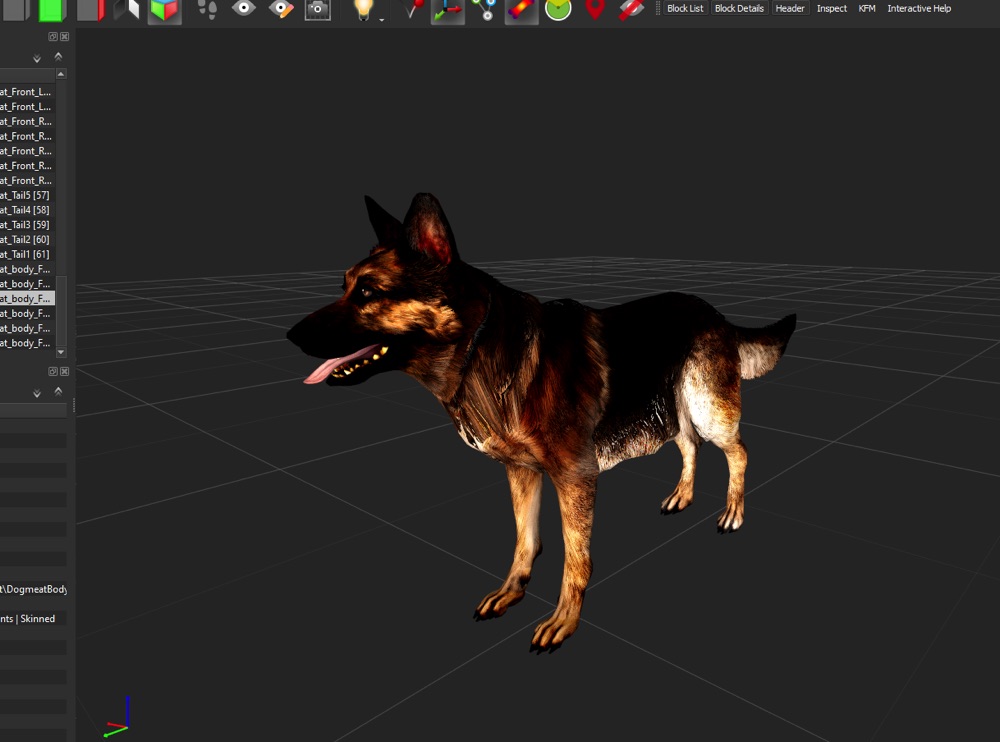Take a screenshot with the camera icon
The height and width of the screenshot is (742, 1000).
(x=318, y=10)
